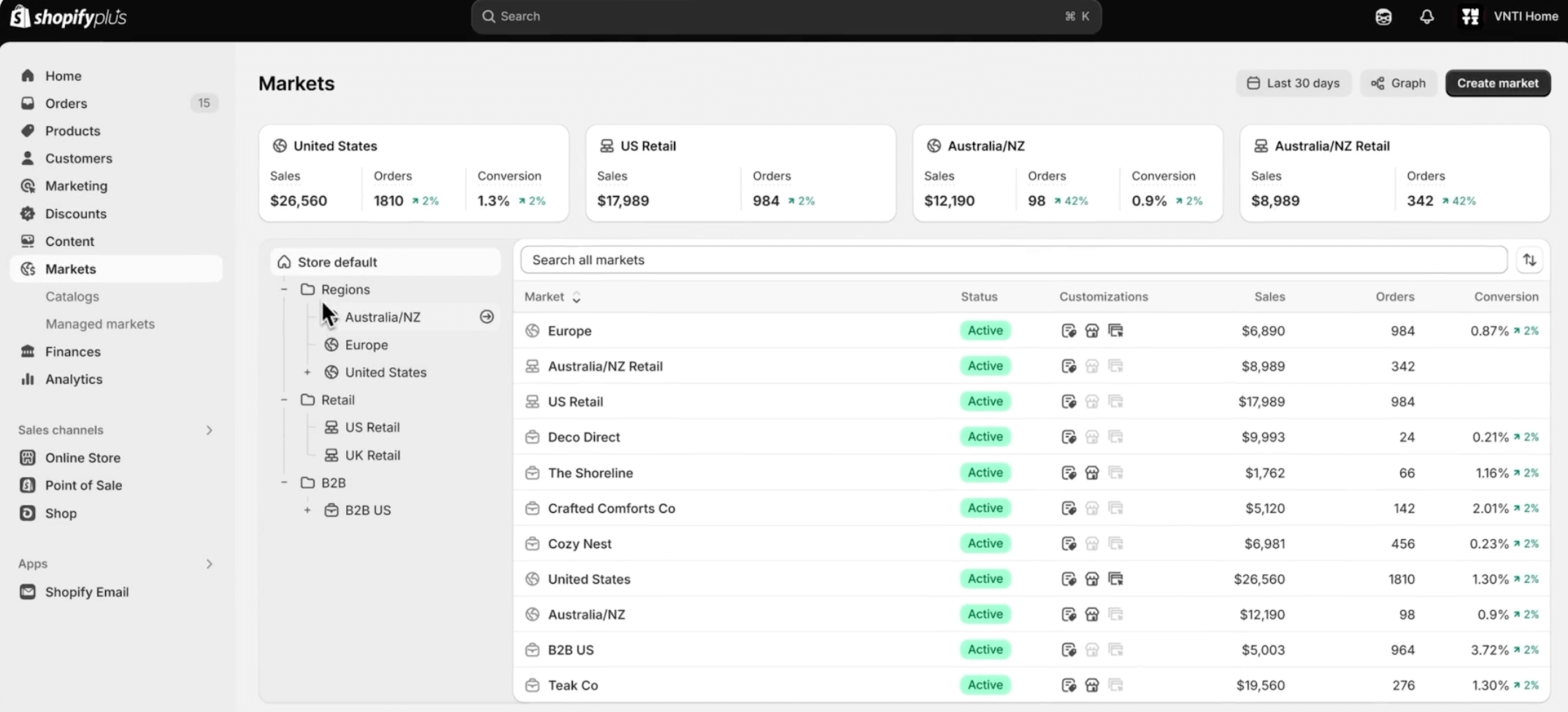
Task: Collapse the Retail folder
Action: 284,400
